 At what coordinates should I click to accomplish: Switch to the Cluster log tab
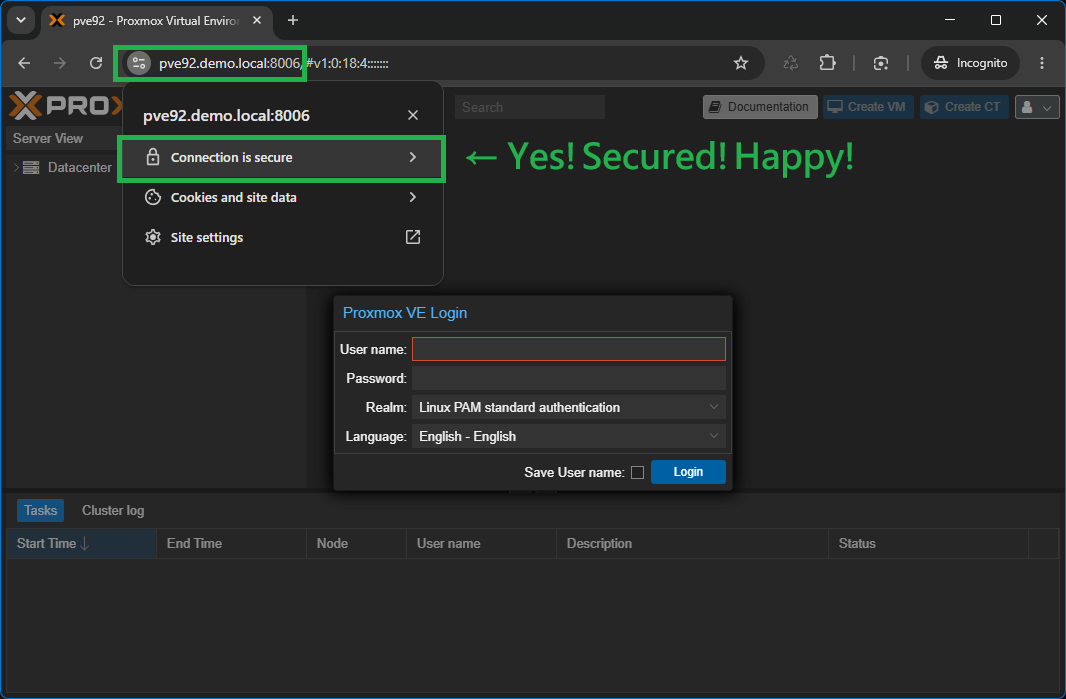(113, 510)
